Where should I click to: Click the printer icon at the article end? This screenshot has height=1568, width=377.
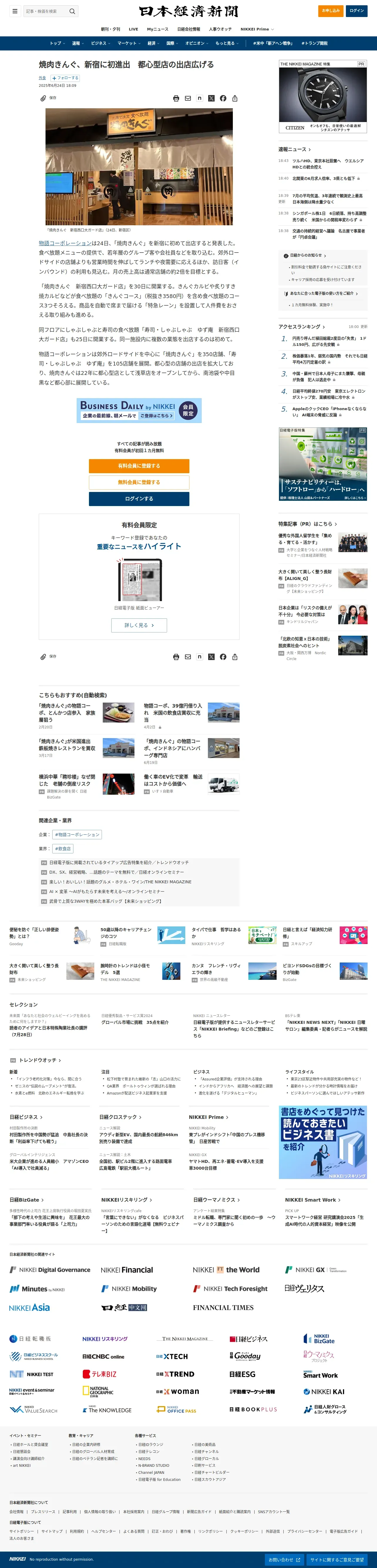click(x=176, y=657)
